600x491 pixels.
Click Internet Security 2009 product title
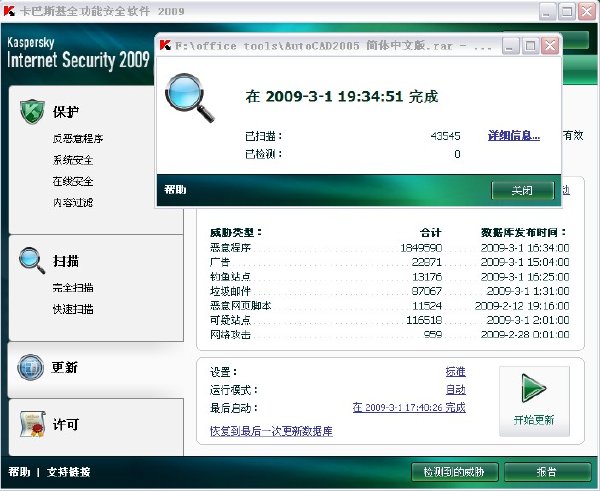[78, 60]
